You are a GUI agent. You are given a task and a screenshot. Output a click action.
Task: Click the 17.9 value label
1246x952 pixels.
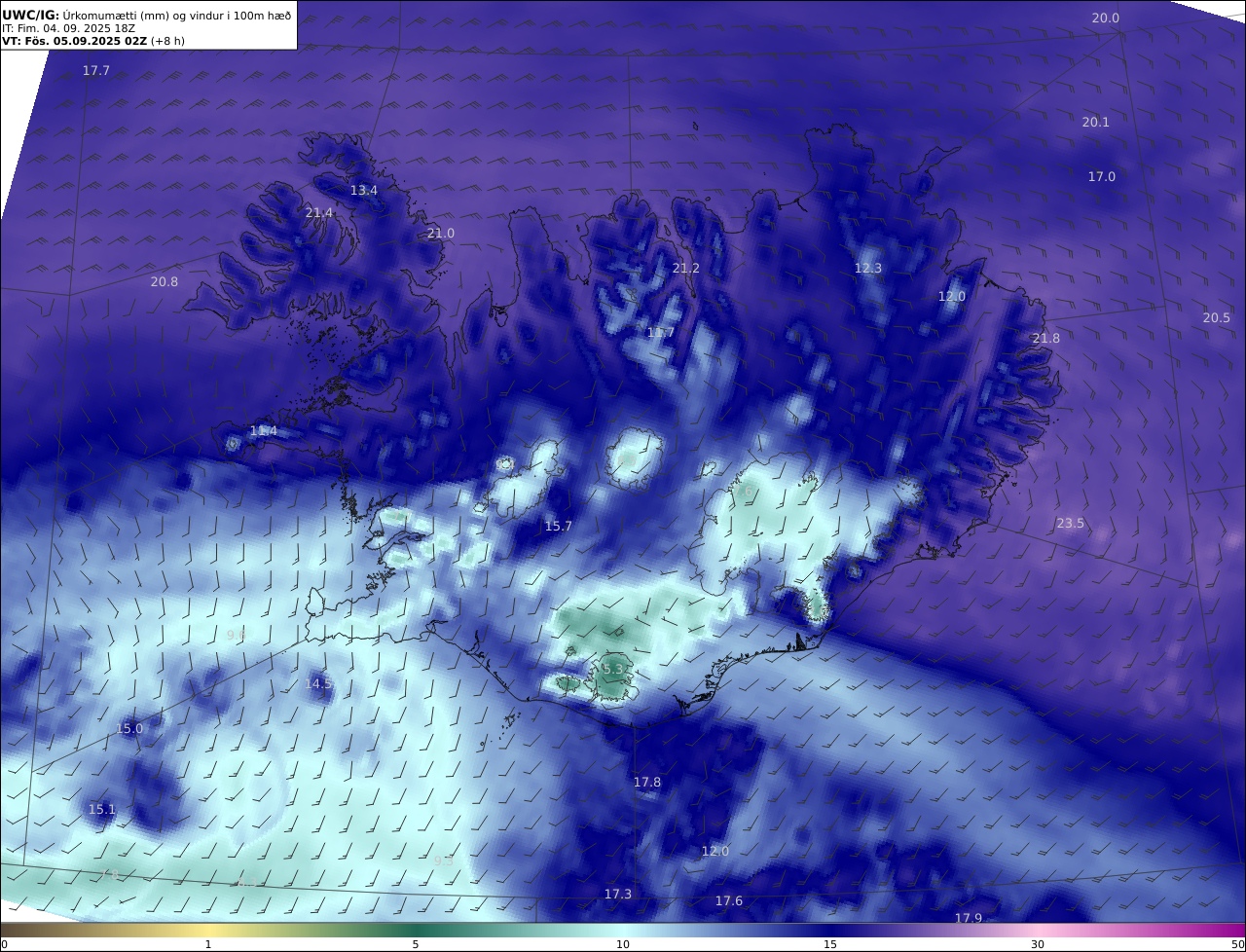click(x=968, y=918)
